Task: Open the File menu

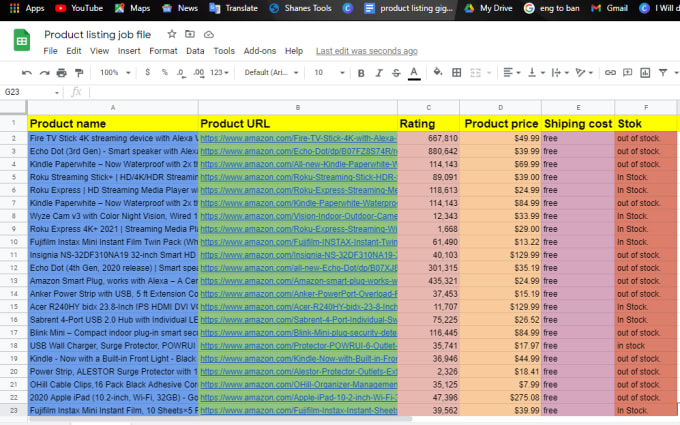Action: 50,51
